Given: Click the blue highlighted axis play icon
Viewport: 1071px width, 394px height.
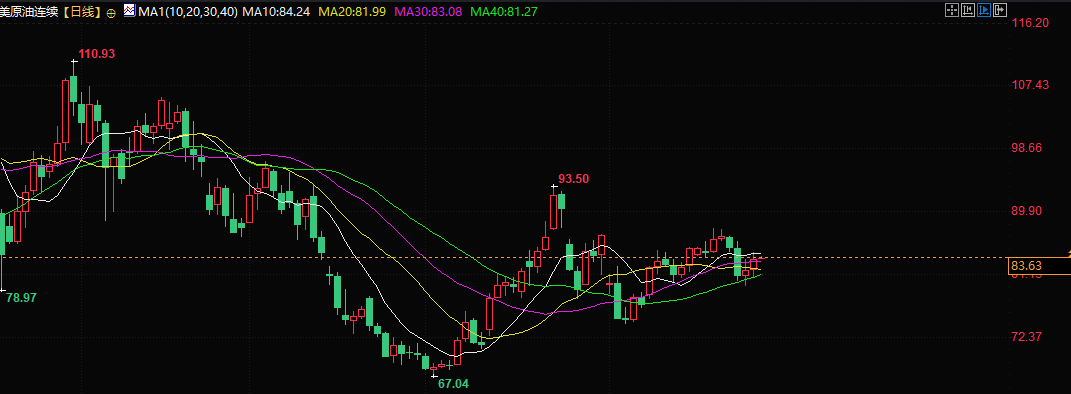Looking at the screenshot, I should pyautogui.click(x=984, y=10).
